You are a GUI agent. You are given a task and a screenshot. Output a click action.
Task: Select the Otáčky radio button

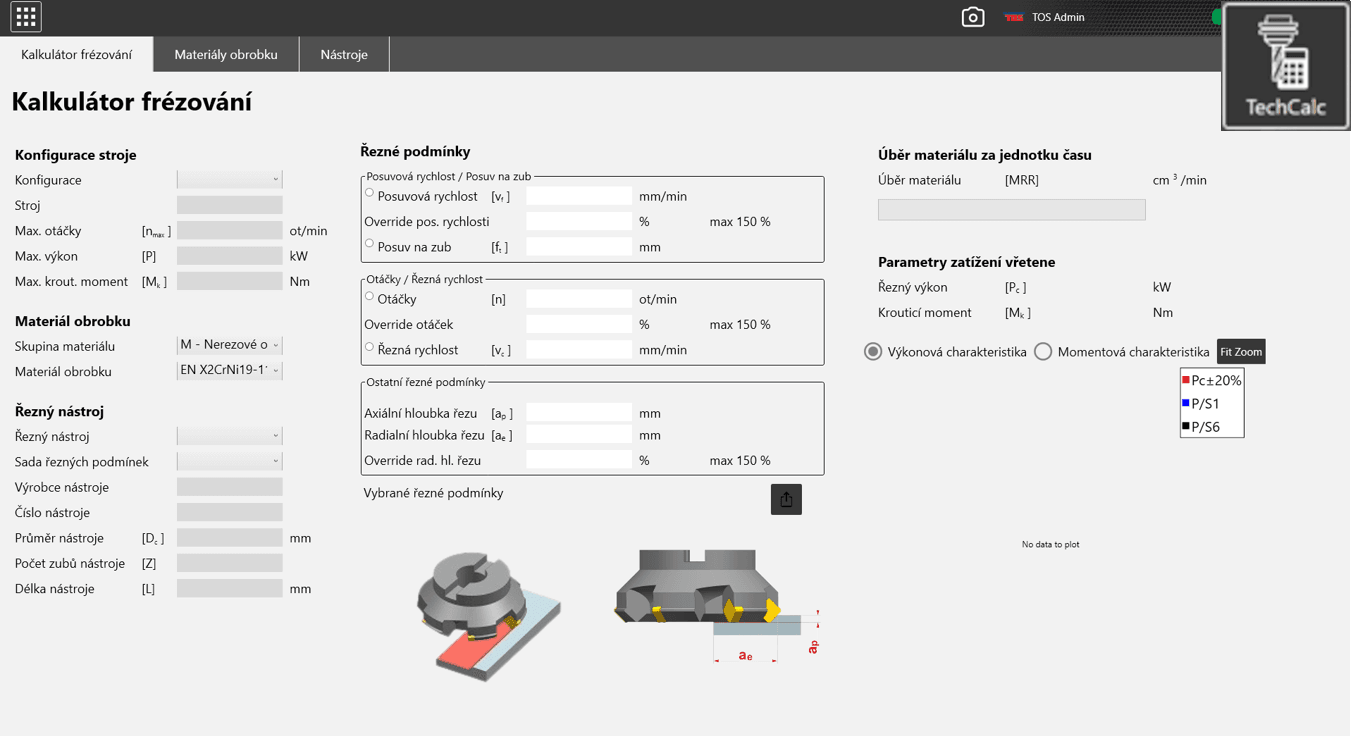[370, 297]
